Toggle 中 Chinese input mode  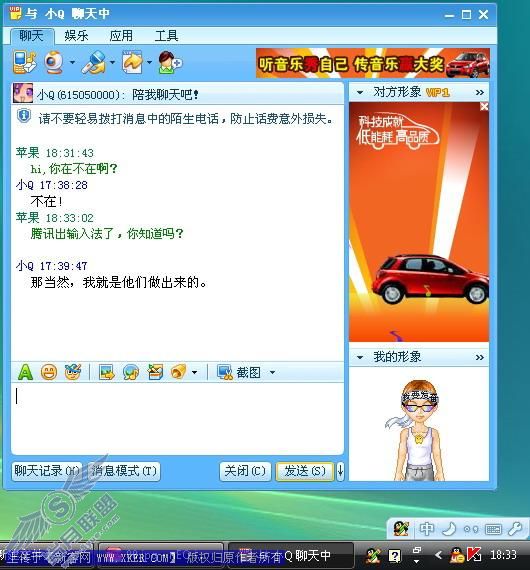[x=426, y=529]
